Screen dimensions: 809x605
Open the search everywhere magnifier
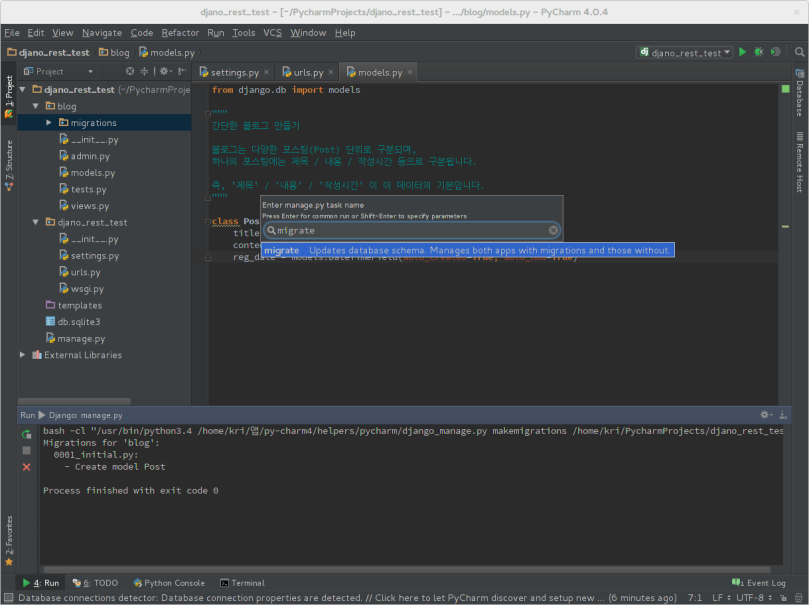click(799, 52)
